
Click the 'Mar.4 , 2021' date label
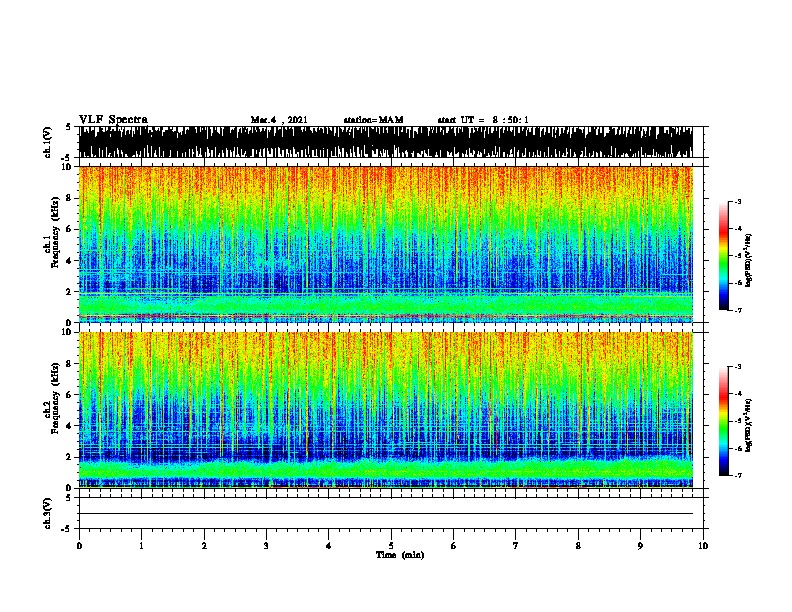tap(279, 120)
